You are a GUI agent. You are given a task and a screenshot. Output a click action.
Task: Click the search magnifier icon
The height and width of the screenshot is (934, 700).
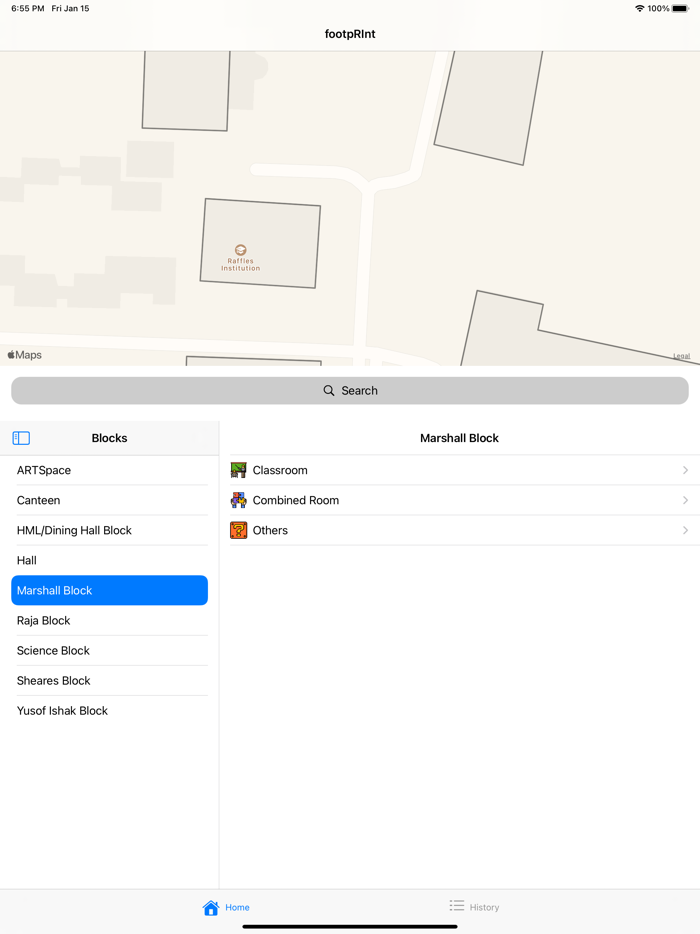click(x=329, y=390)
